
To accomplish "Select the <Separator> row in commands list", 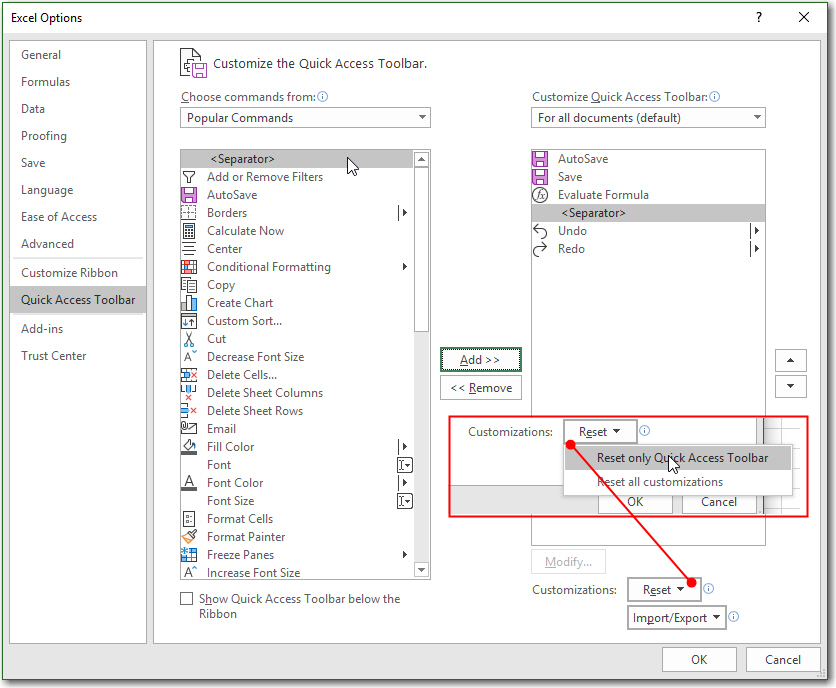I will [296, 159].
